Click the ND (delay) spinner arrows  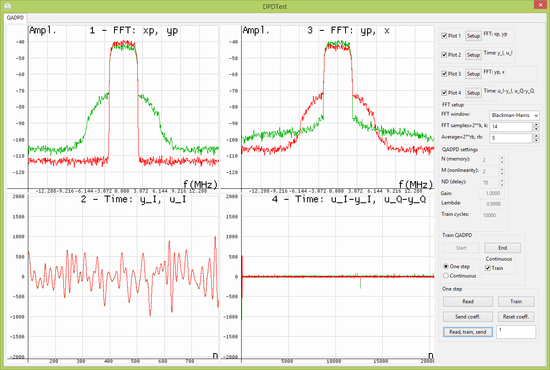tap(502, 182)
